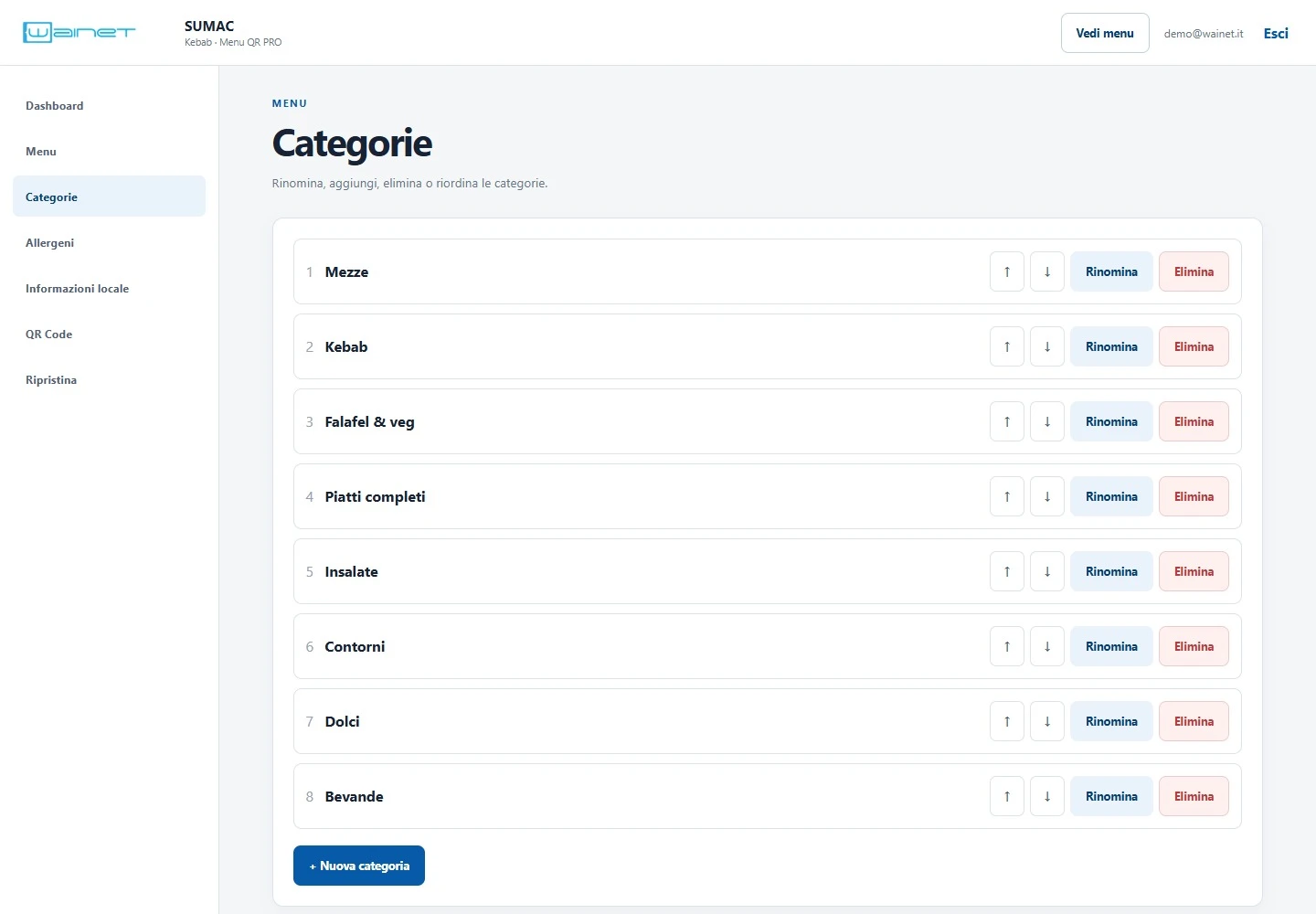This screenshot has width=1316, height=914.
Task: Add a category with Nuova categoria
Action: pyautogui.click(x=359, y=866)
